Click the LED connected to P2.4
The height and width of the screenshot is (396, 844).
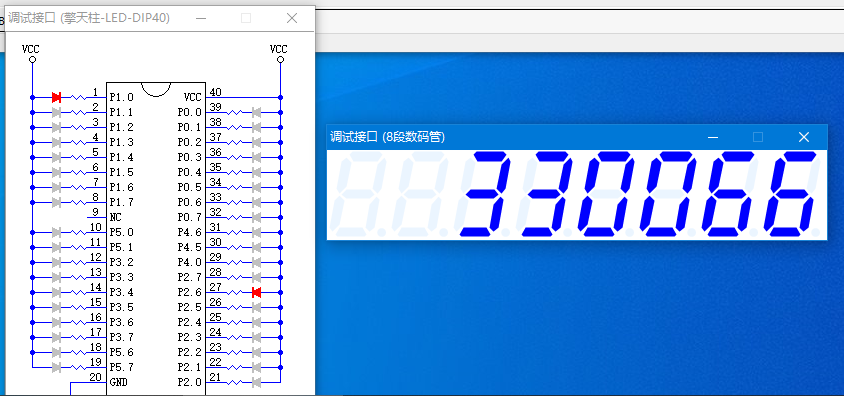click(x=256, y=323)
